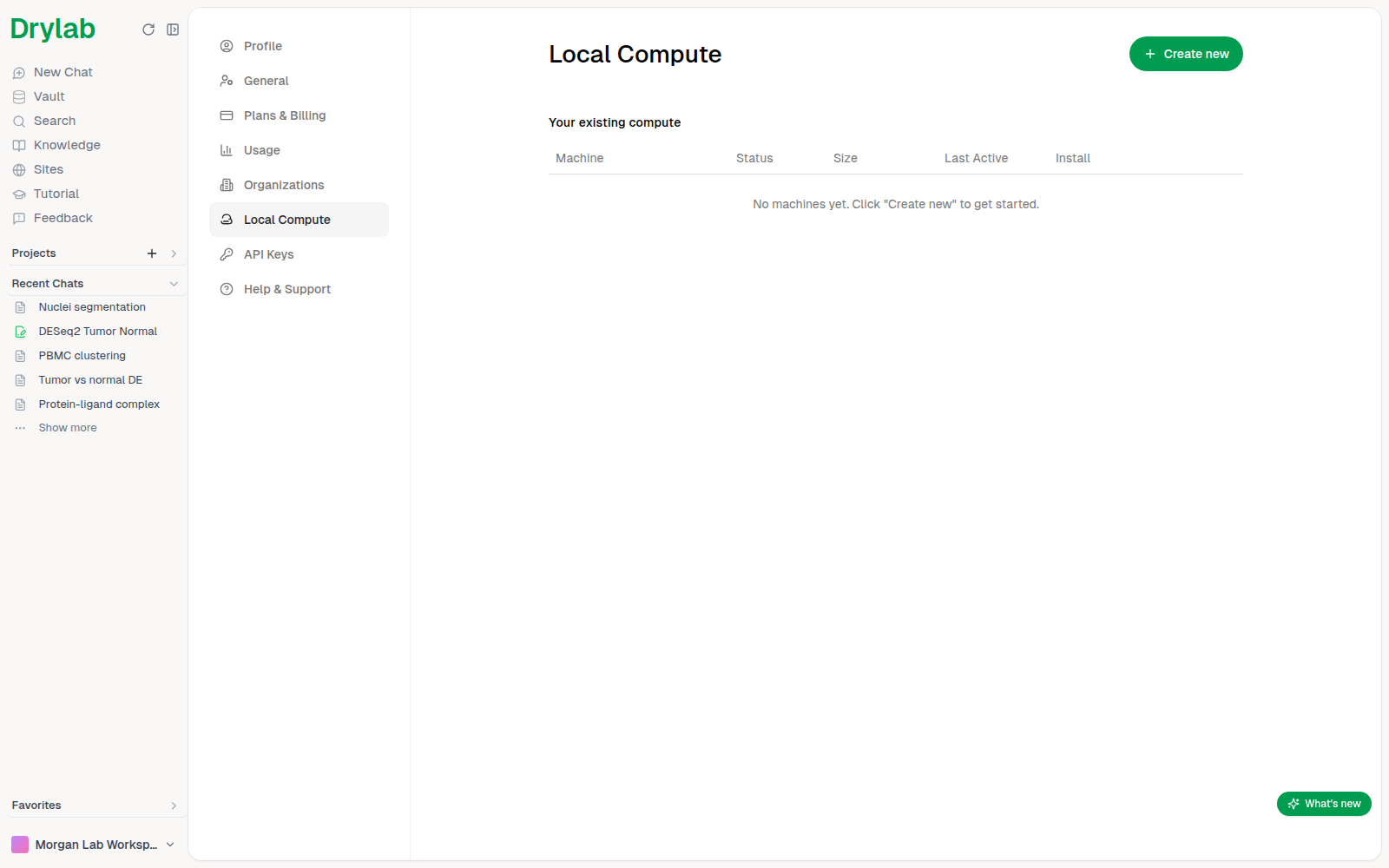Go to Profile settings

coord(299,46)
